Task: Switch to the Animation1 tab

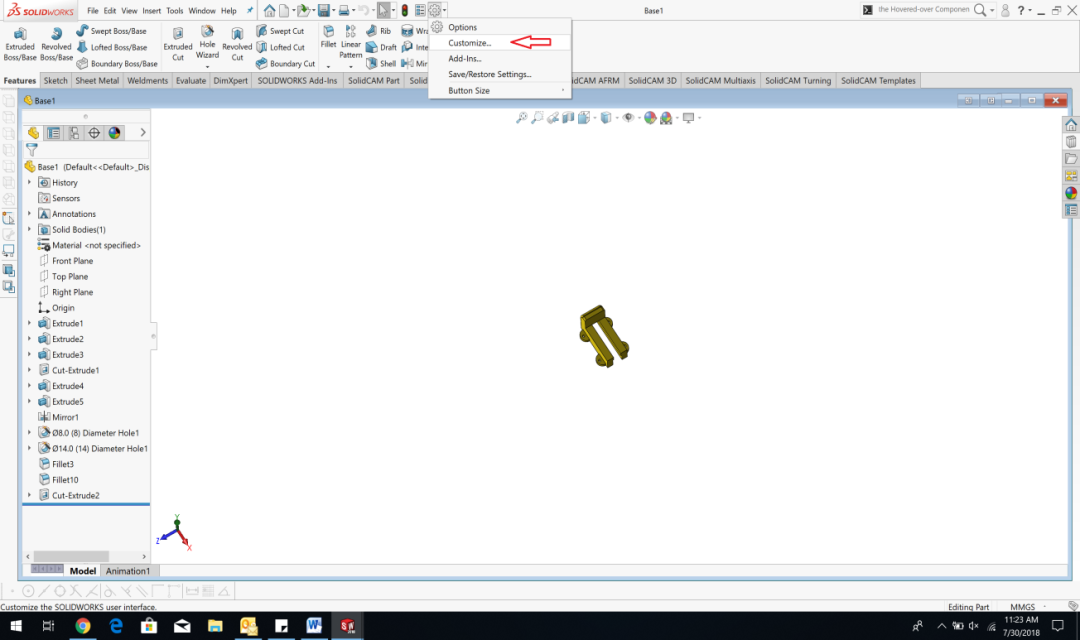Action: 127,571
